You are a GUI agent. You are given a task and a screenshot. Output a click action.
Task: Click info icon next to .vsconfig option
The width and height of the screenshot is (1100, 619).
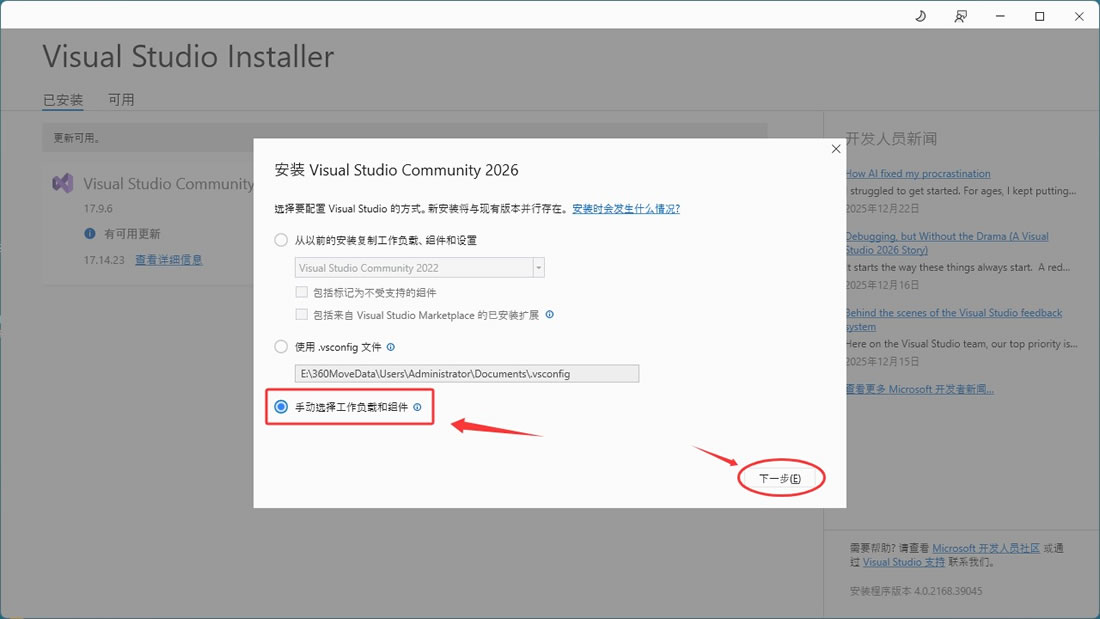(391, 347)
